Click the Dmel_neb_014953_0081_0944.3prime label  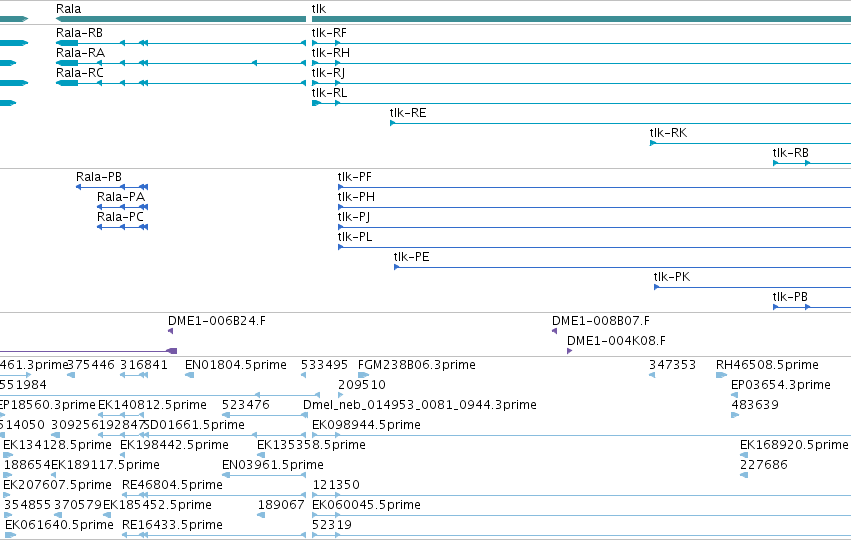click(x=420, y=405)
